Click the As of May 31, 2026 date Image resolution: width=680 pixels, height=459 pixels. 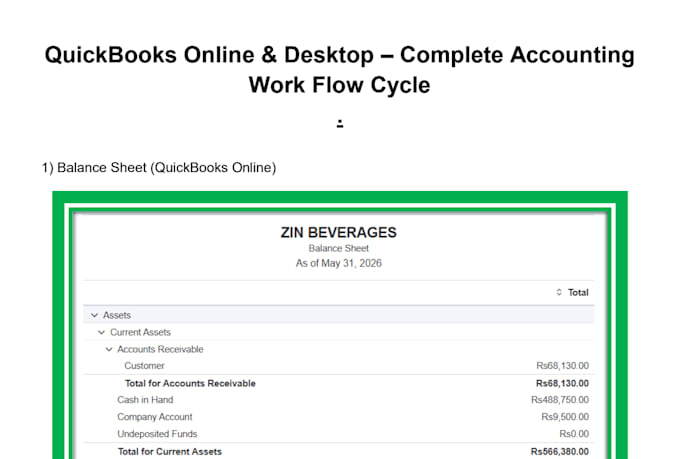(x=338, y=263)
